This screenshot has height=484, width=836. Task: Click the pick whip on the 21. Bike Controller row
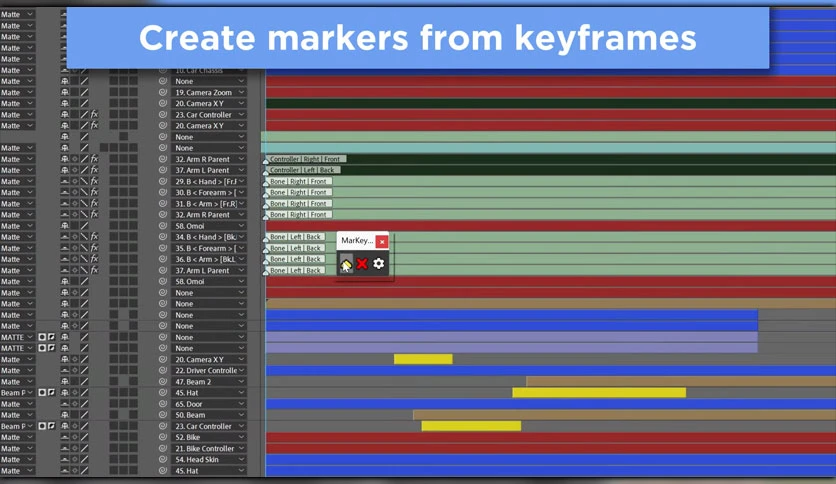point(163,448)
